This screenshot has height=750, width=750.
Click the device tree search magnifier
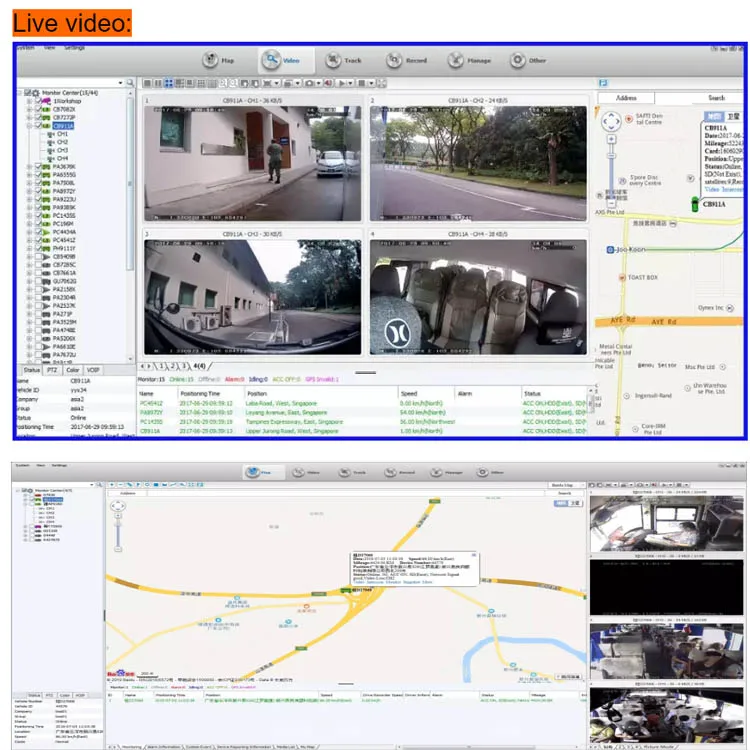[130, 83]
